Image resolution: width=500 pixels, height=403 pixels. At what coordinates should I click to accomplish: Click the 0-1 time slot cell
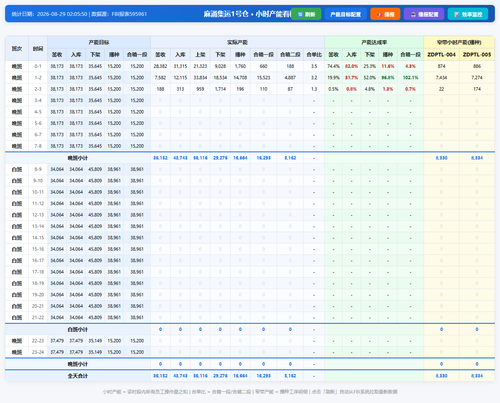pyautogui.click(x=38, y=66)
